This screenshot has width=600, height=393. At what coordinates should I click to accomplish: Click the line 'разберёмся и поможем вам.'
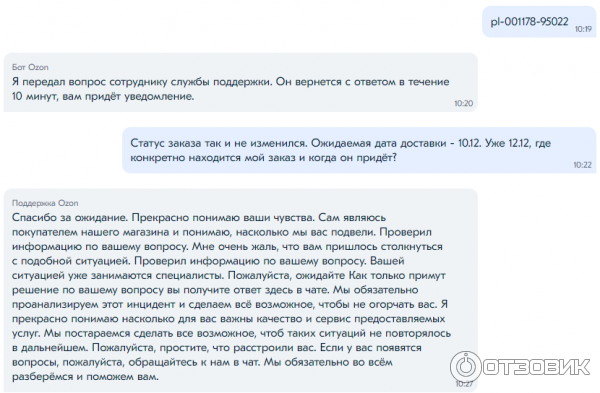85,377
